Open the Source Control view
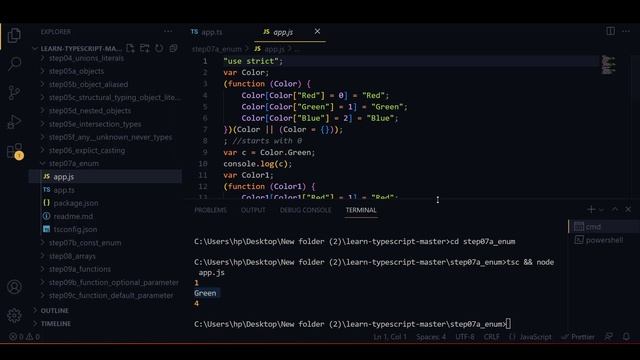 [x=14, y=93]
